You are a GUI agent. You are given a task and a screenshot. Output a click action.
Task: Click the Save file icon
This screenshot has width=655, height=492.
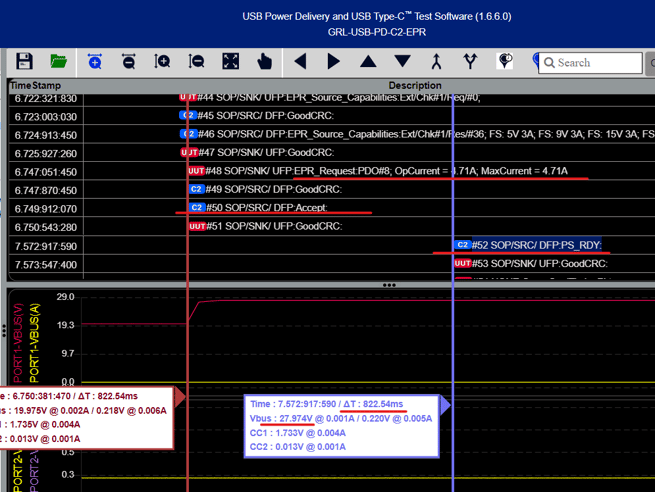24,61
